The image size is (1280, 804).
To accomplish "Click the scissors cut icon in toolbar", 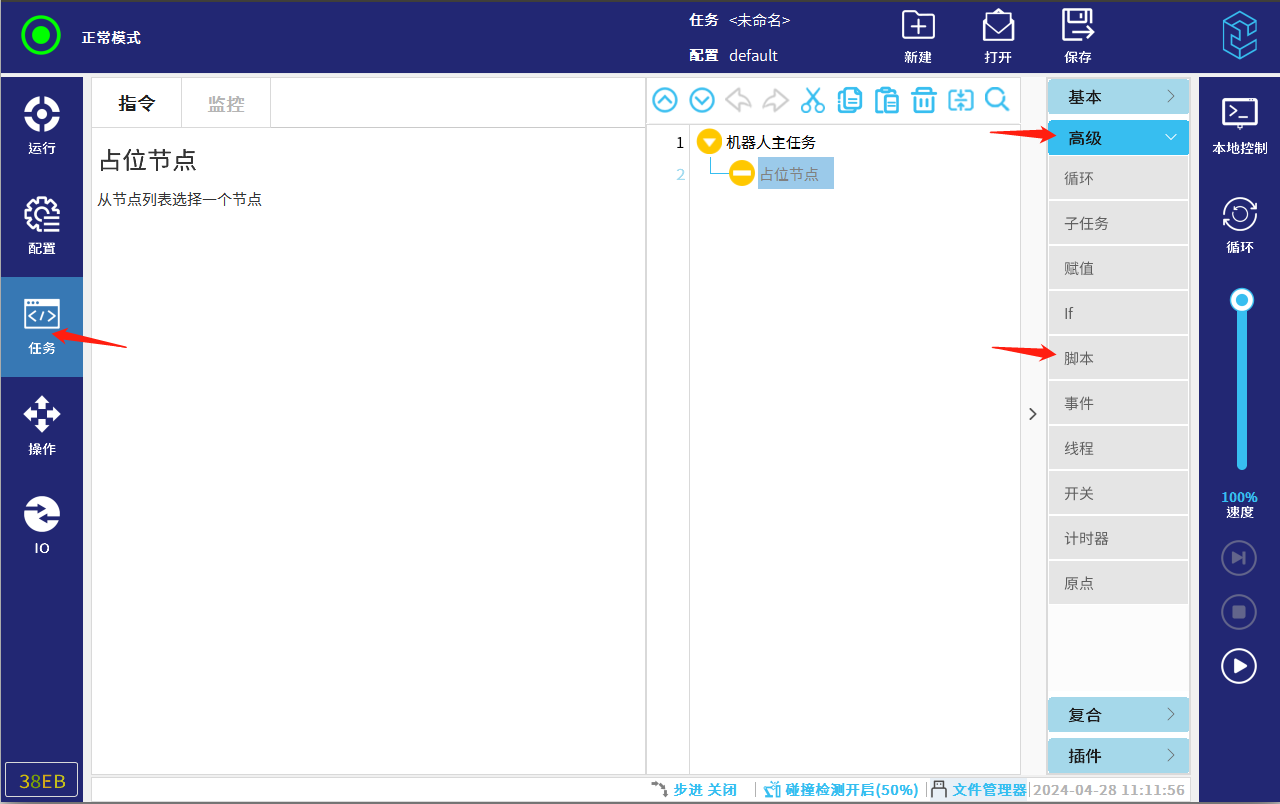I will [x=812, y=100].
